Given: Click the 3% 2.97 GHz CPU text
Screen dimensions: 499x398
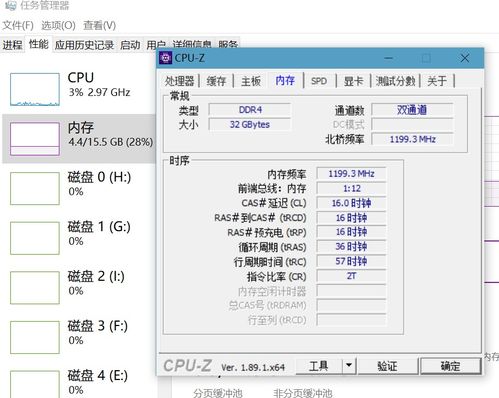Looking at the screenshot, I should coord(99,92).
